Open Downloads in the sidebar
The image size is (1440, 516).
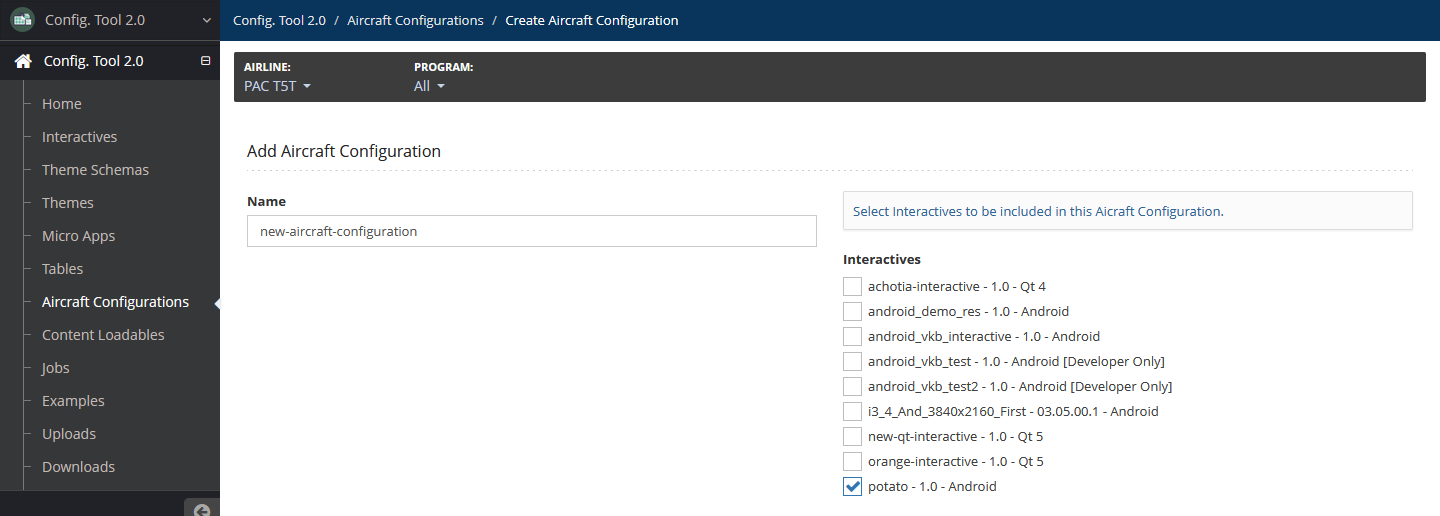coord(78,467)
